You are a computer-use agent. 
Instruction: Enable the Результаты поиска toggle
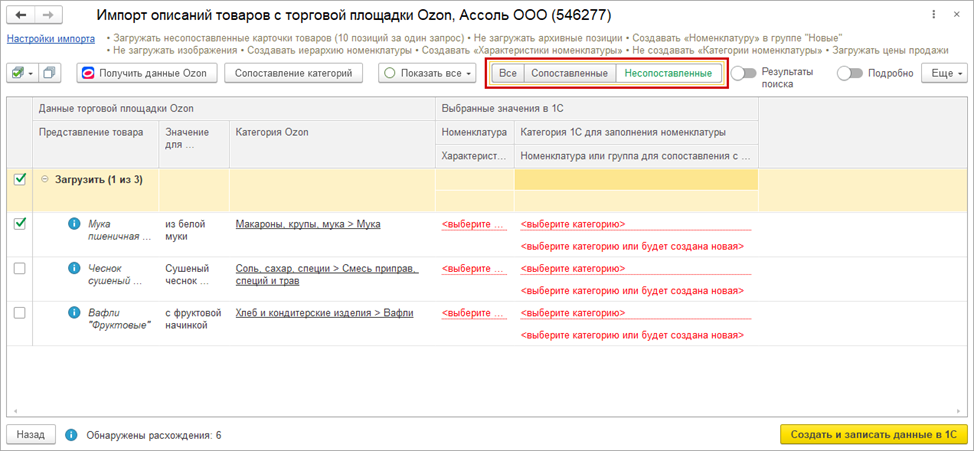(743, 73)
